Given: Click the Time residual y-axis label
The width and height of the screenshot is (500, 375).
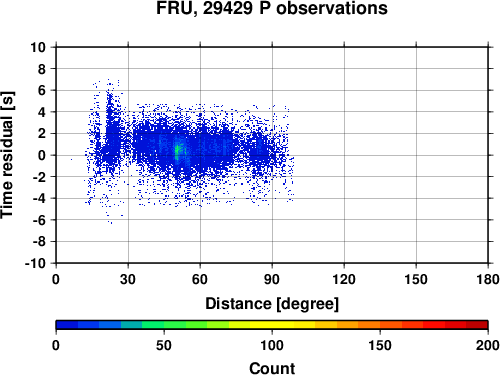Looking at the screenshot, I should coord(7,155).
